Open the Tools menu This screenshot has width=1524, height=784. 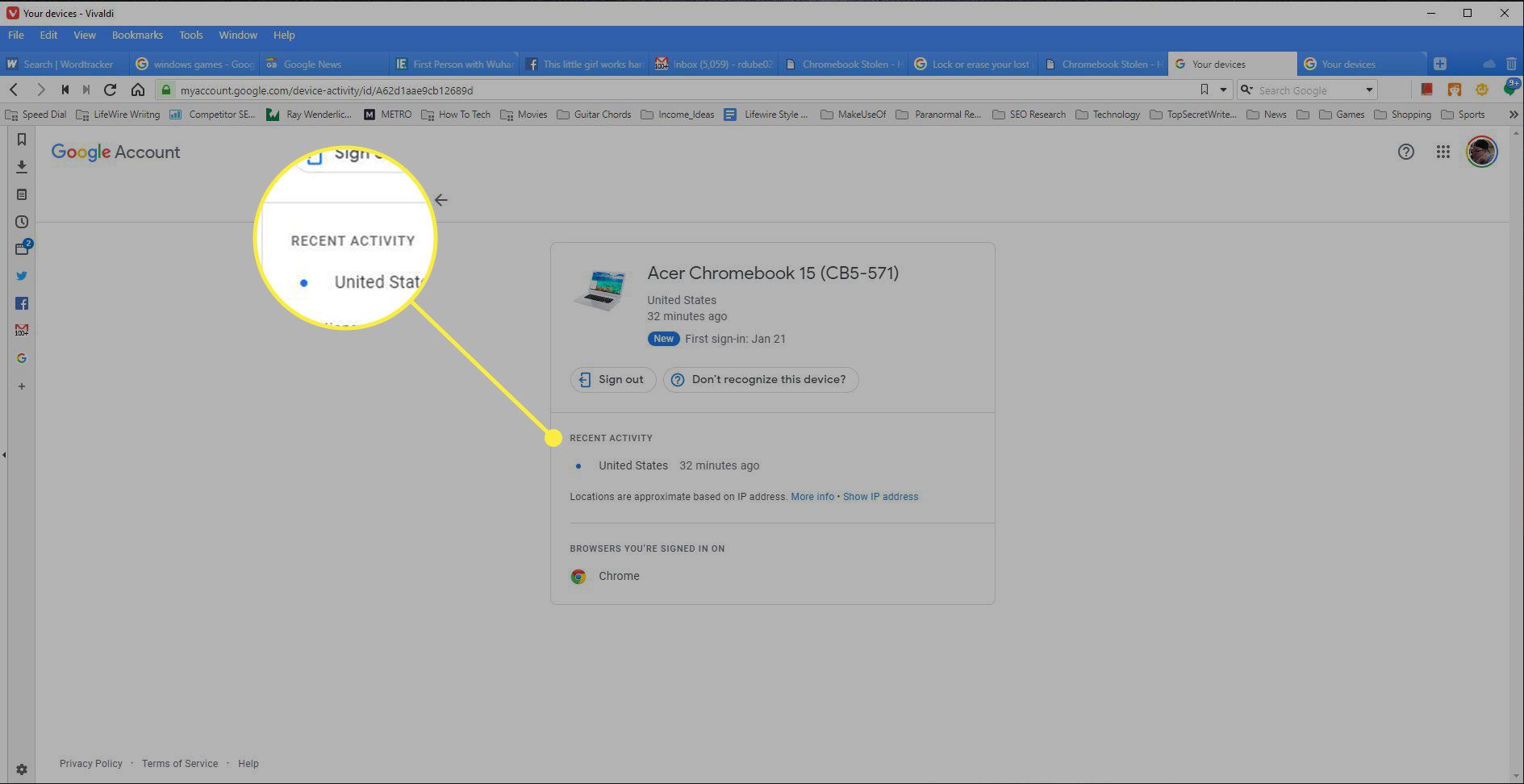[191, 35]
